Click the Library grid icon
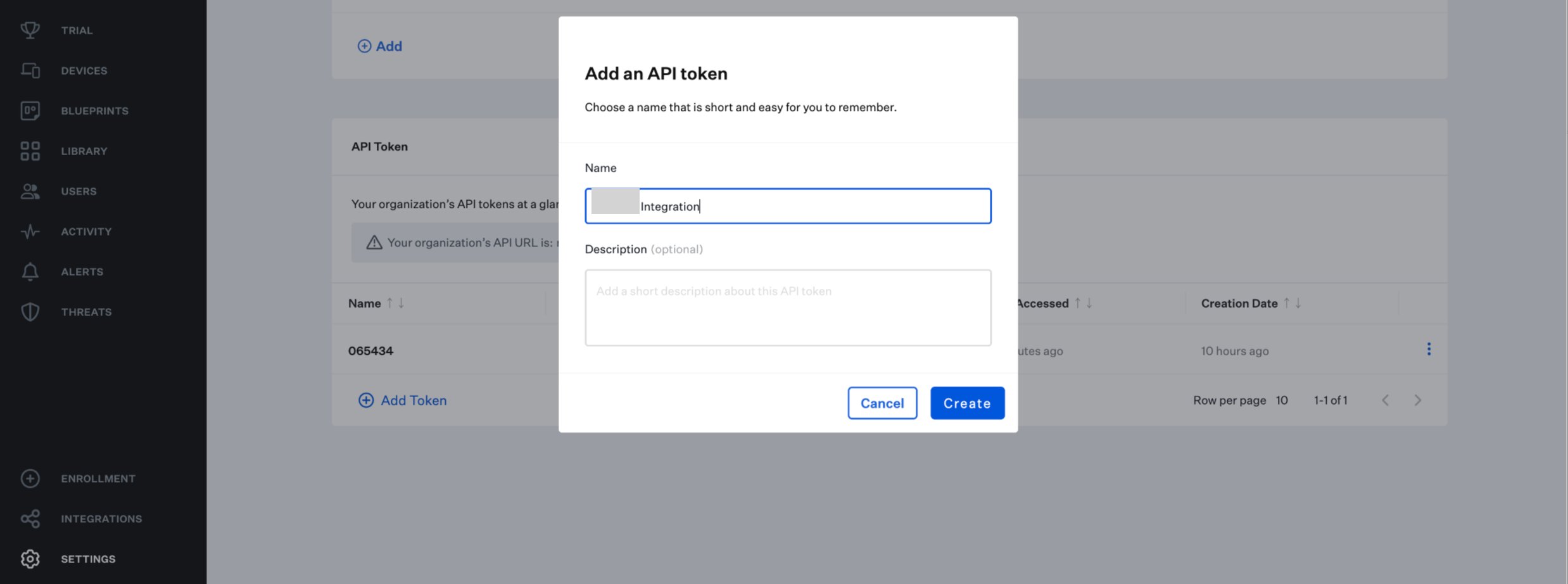 pyautogui.click(x=30, y=151)
